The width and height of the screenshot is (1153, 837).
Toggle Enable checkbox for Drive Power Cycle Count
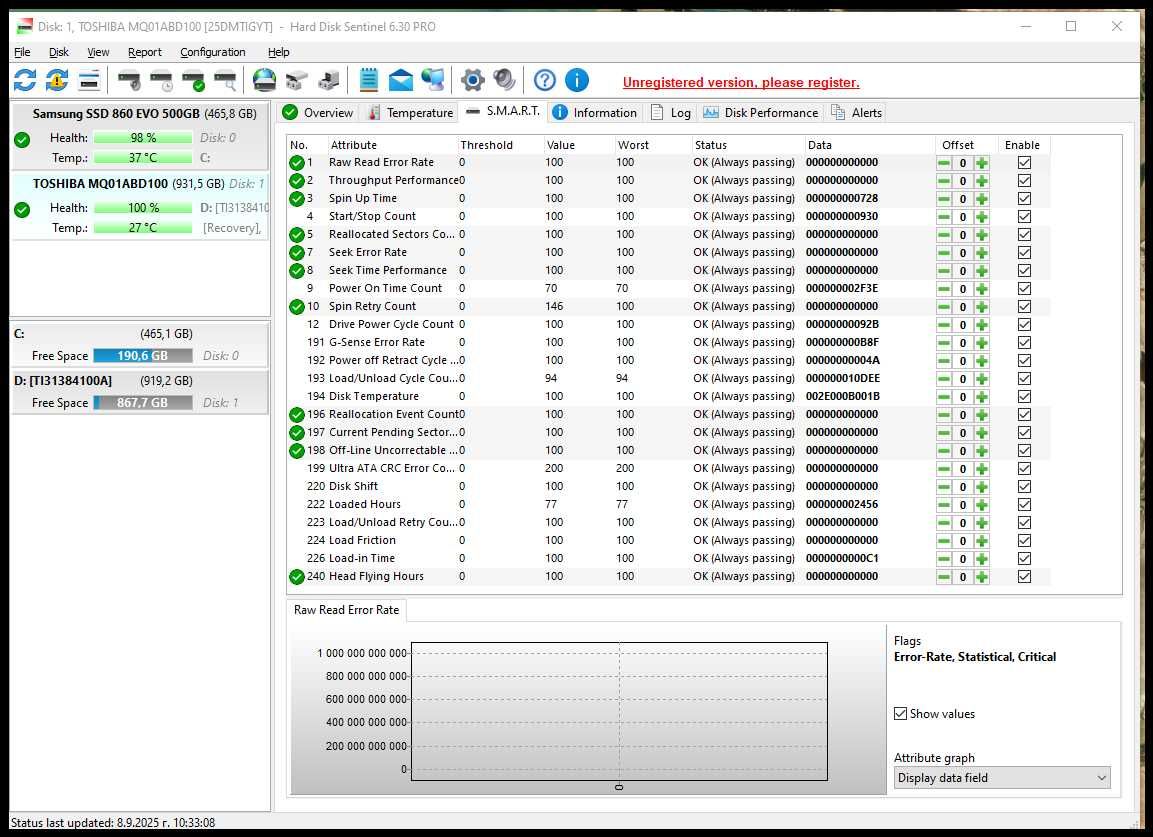(x=1024, y=324)
